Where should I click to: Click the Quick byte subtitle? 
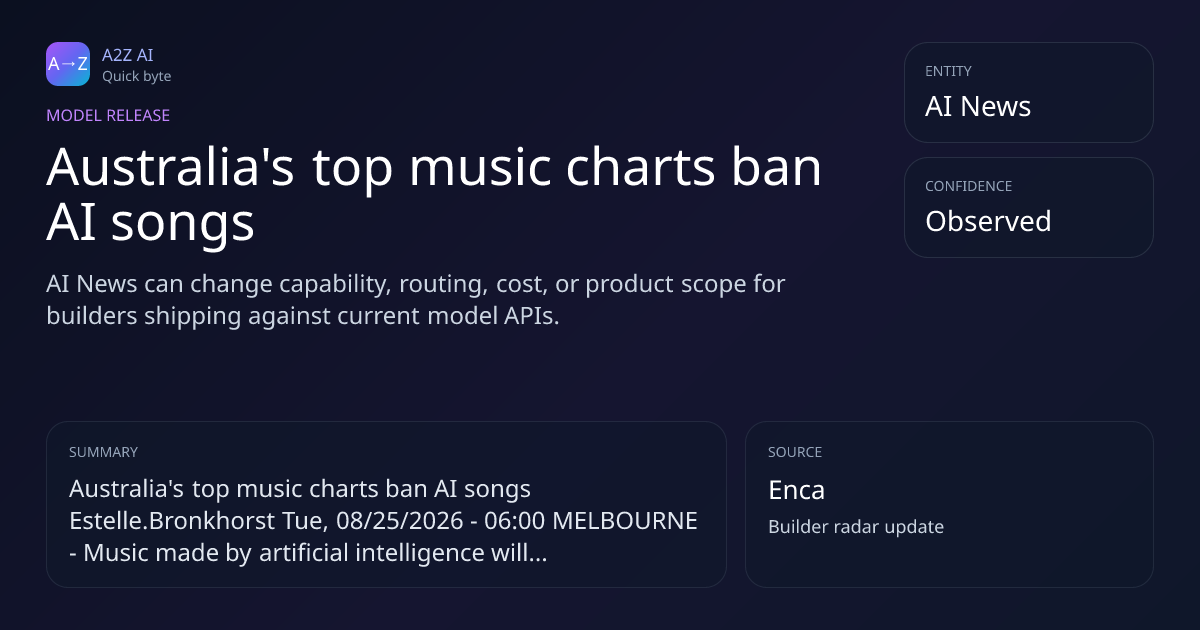click(x=136, y=76)
